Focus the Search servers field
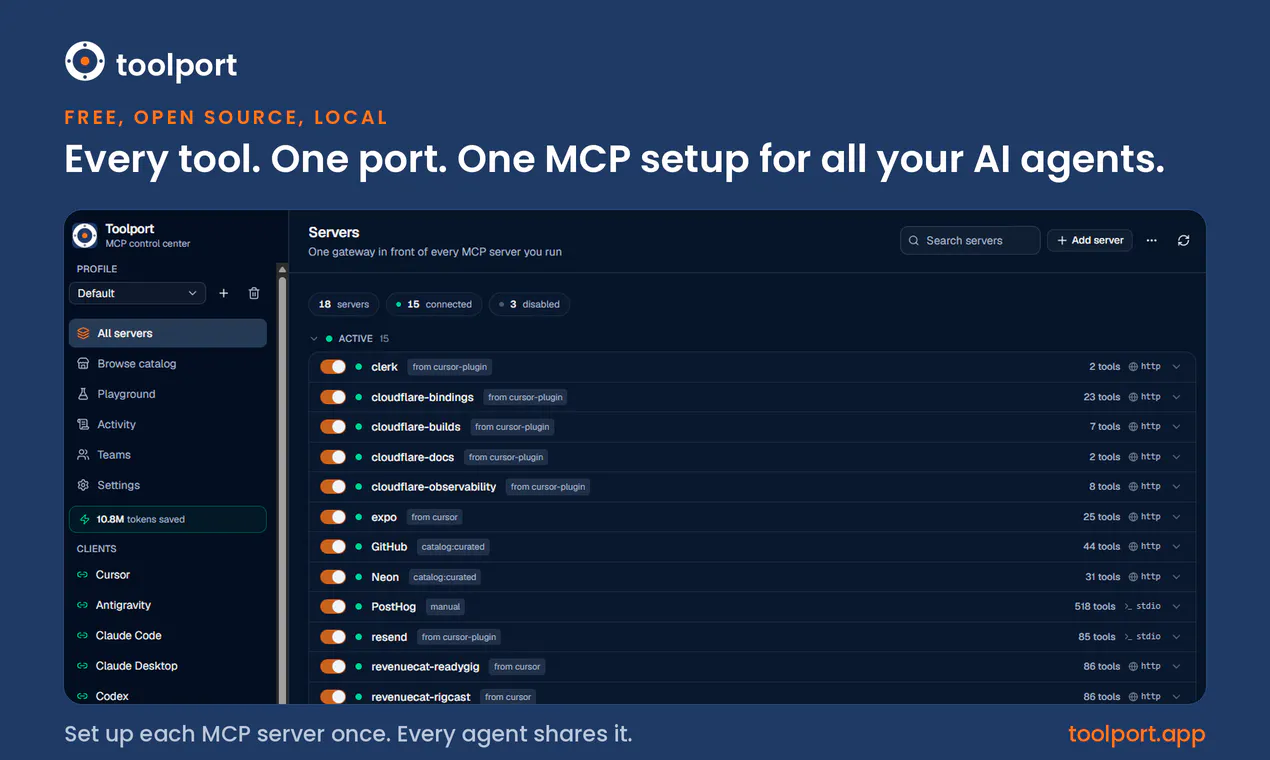This screenshot has width=1270, height=760. pyautogui.click(x=970, y=240)
